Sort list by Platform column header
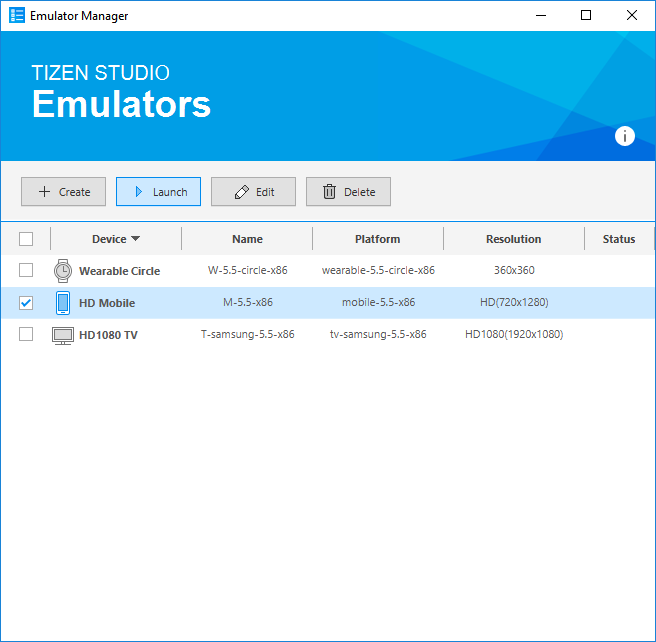The image size is (656, 642). 377,239
